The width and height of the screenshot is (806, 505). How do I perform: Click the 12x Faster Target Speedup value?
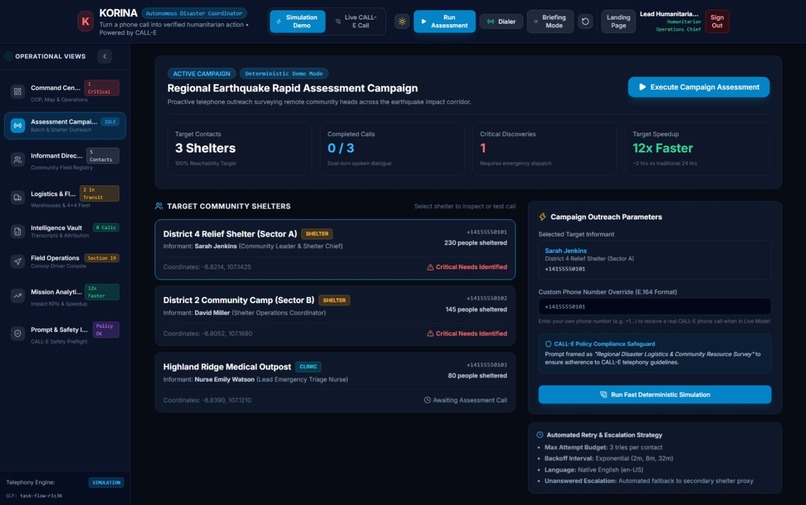point(663,148)
